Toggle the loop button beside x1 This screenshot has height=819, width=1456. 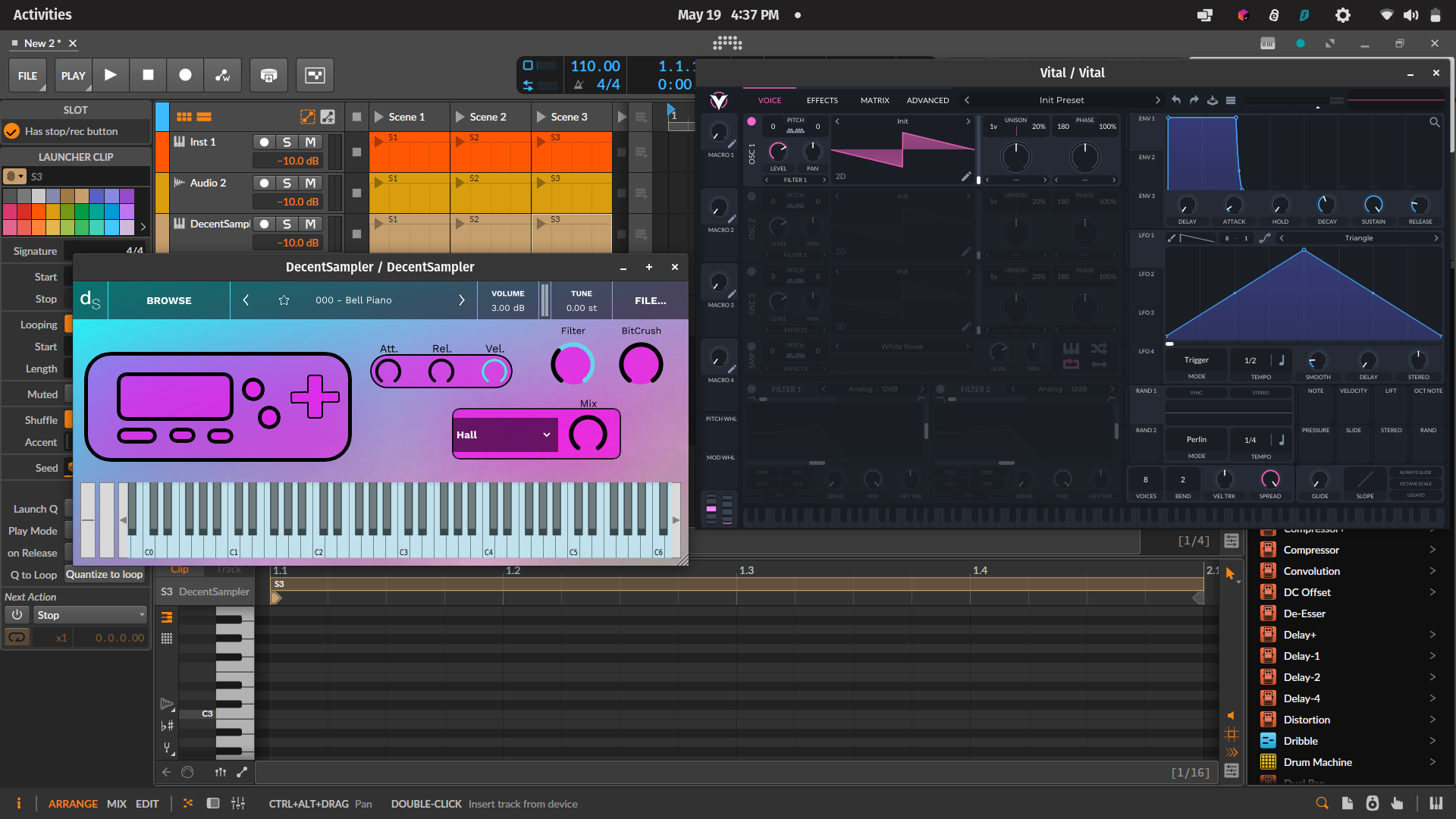17,637
